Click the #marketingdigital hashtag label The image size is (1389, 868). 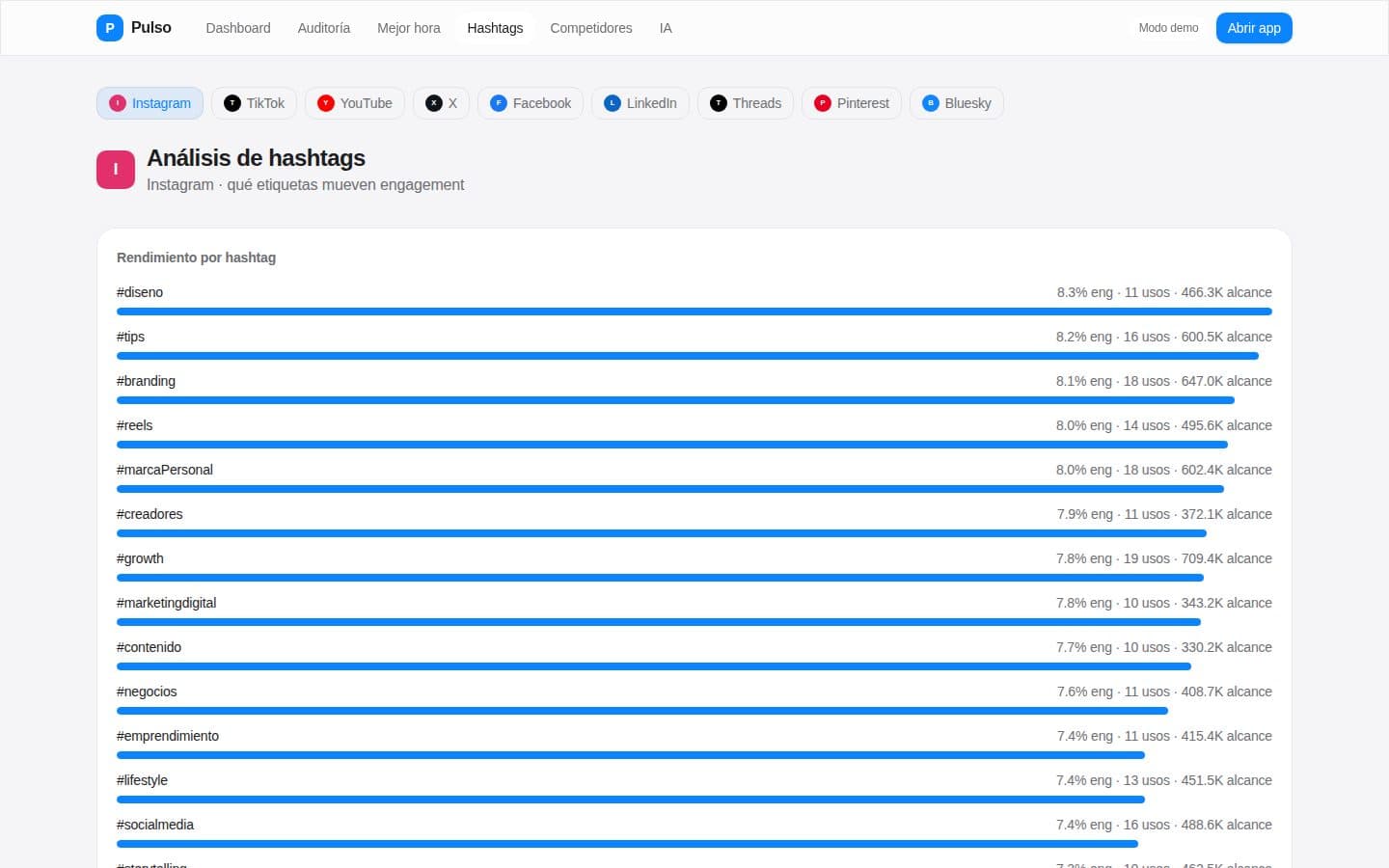[166, 603]
